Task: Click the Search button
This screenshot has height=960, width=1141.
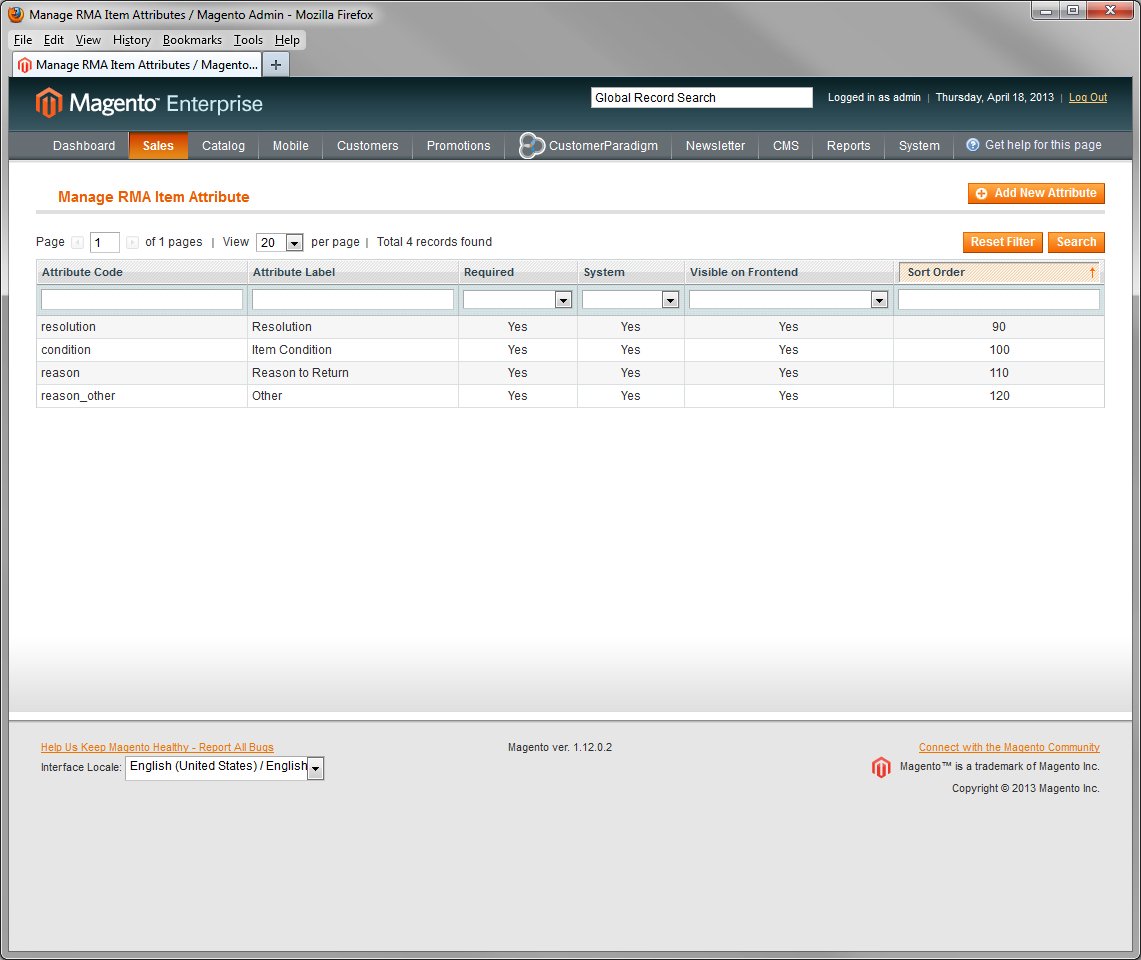Action: pos(1076,242)
